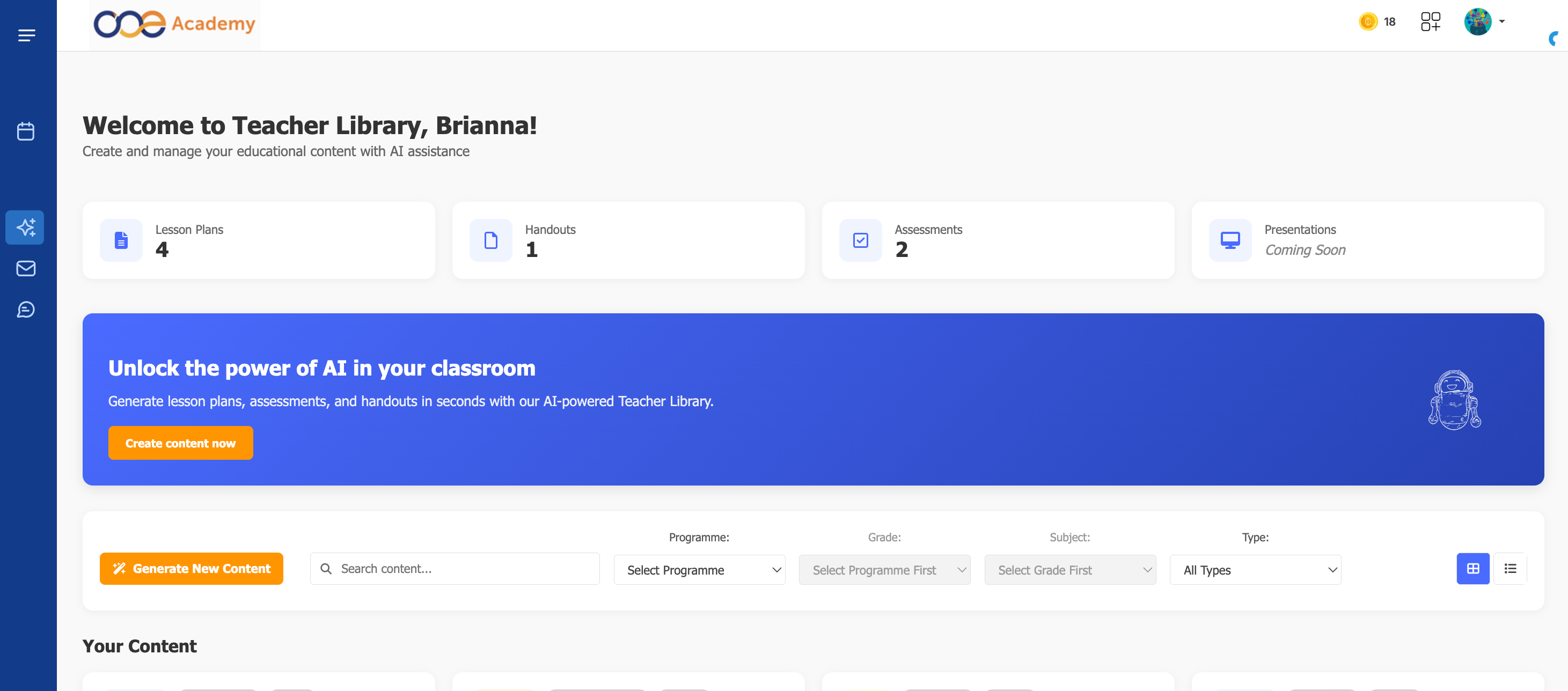Click the Presentations monitor icon
1568x691 pixels.
1229,240
